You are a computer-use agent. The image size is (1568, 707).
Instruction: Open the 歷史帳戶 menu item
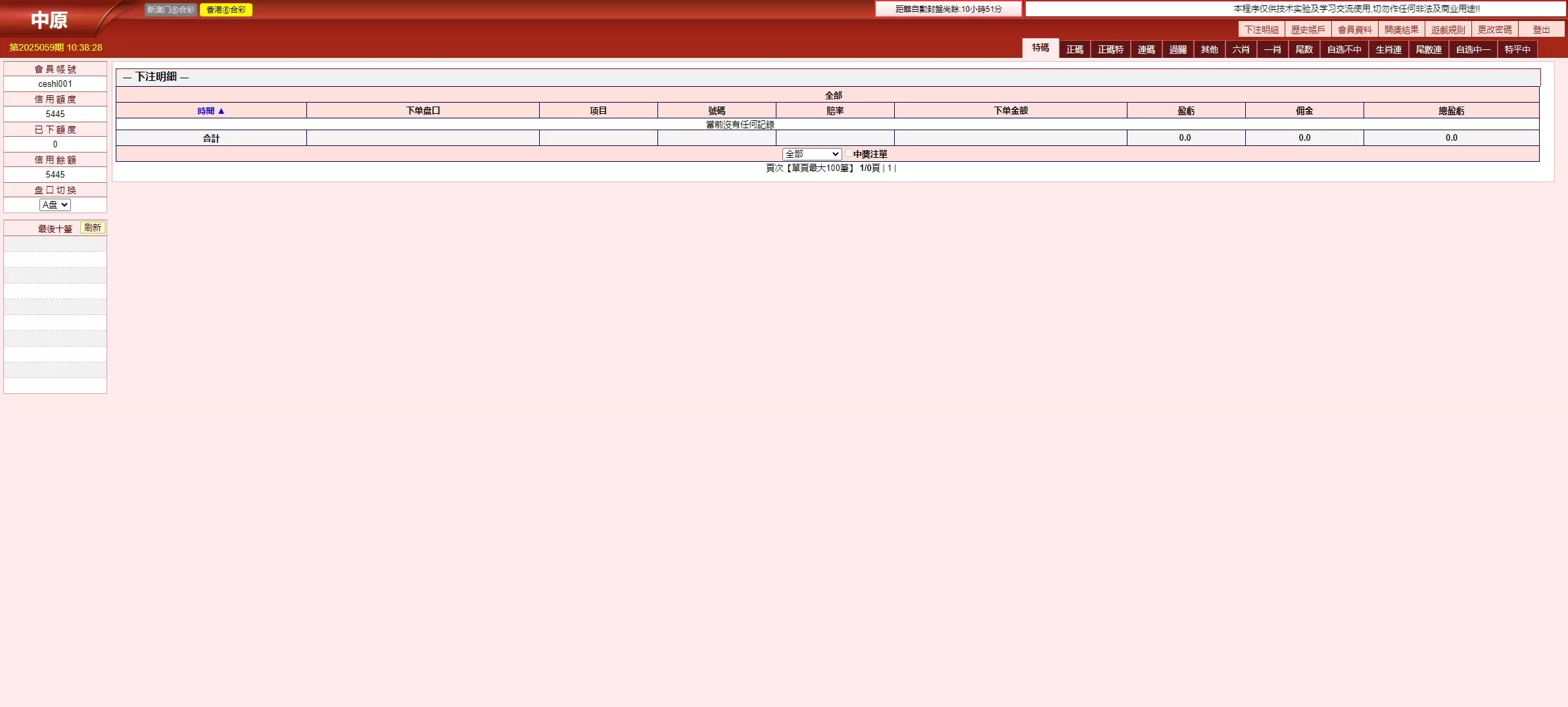coord(1308,30)
